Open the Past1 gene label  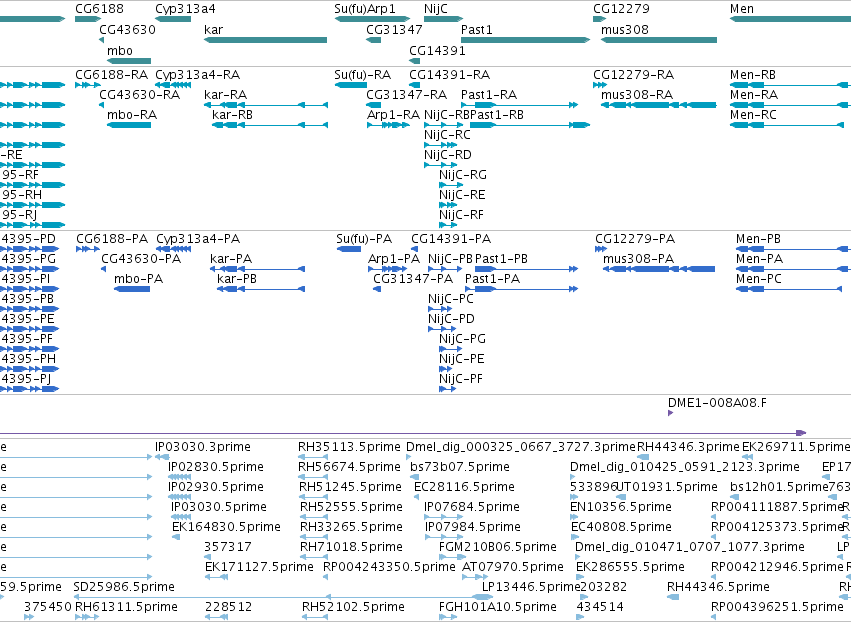477,29
